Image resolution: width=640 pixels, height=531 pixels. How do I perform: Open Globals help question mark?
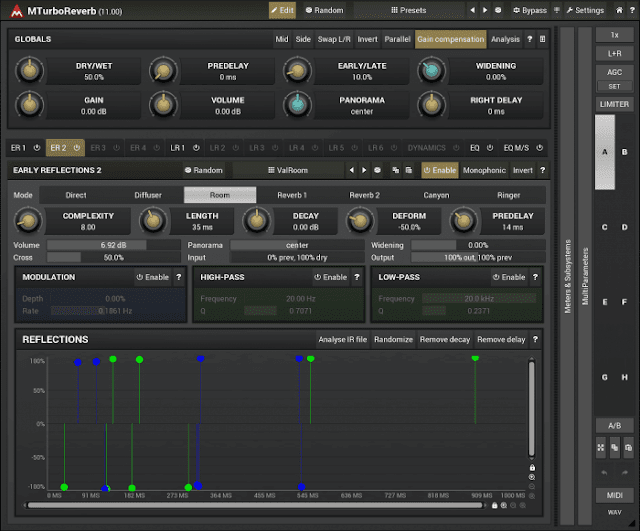click(529, 39)
